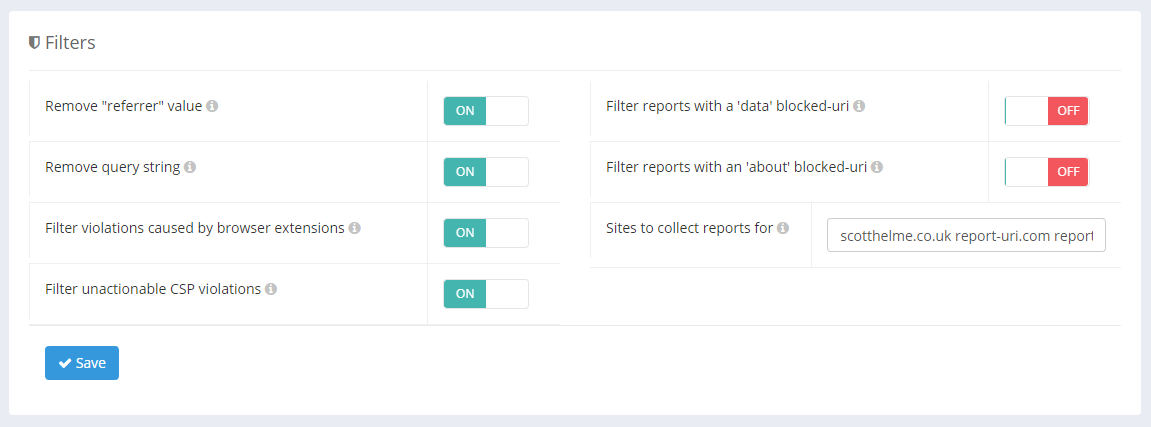Click the "Remove query string" label text
The width and height of the screenshot is (1151, 427).
point(112,167)
